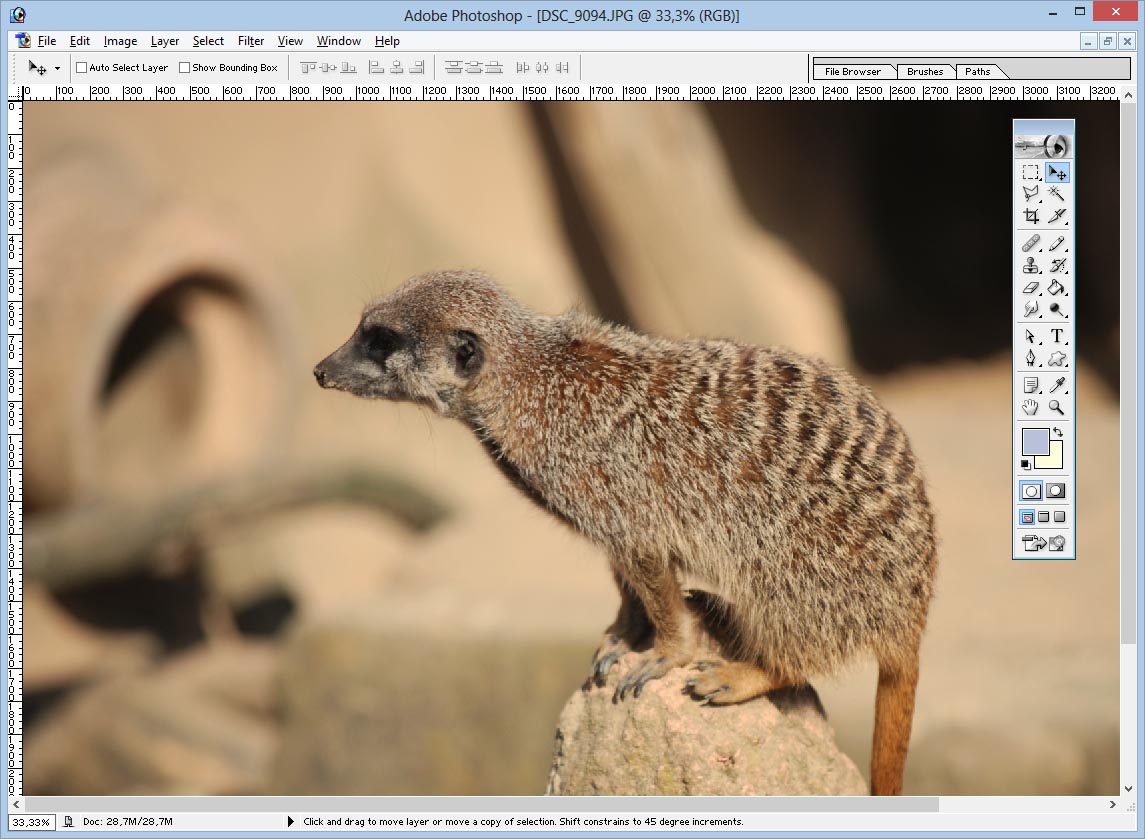Activate the Type tool

coord(1057,337)
